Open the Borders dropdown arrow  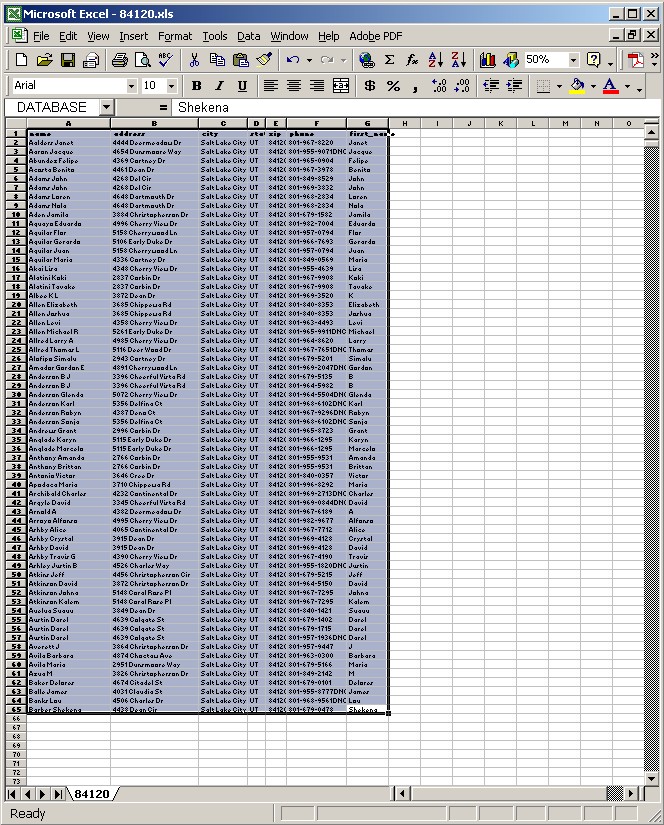click(x=559, y=86)
